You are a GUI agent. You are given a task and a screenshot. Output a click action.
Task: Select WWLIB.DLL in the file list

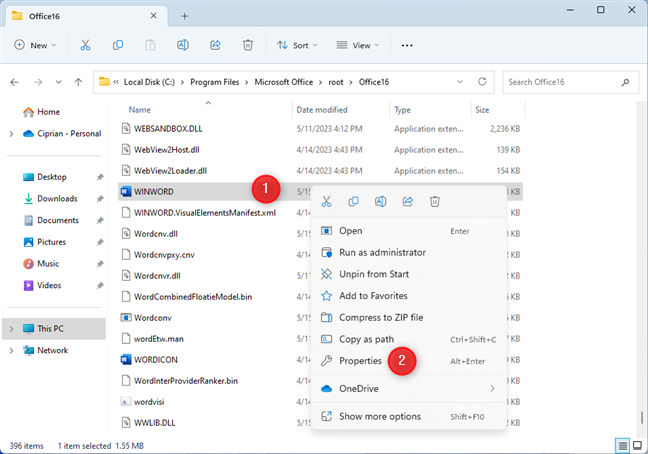pyautogui.click(x=155, y=423)
